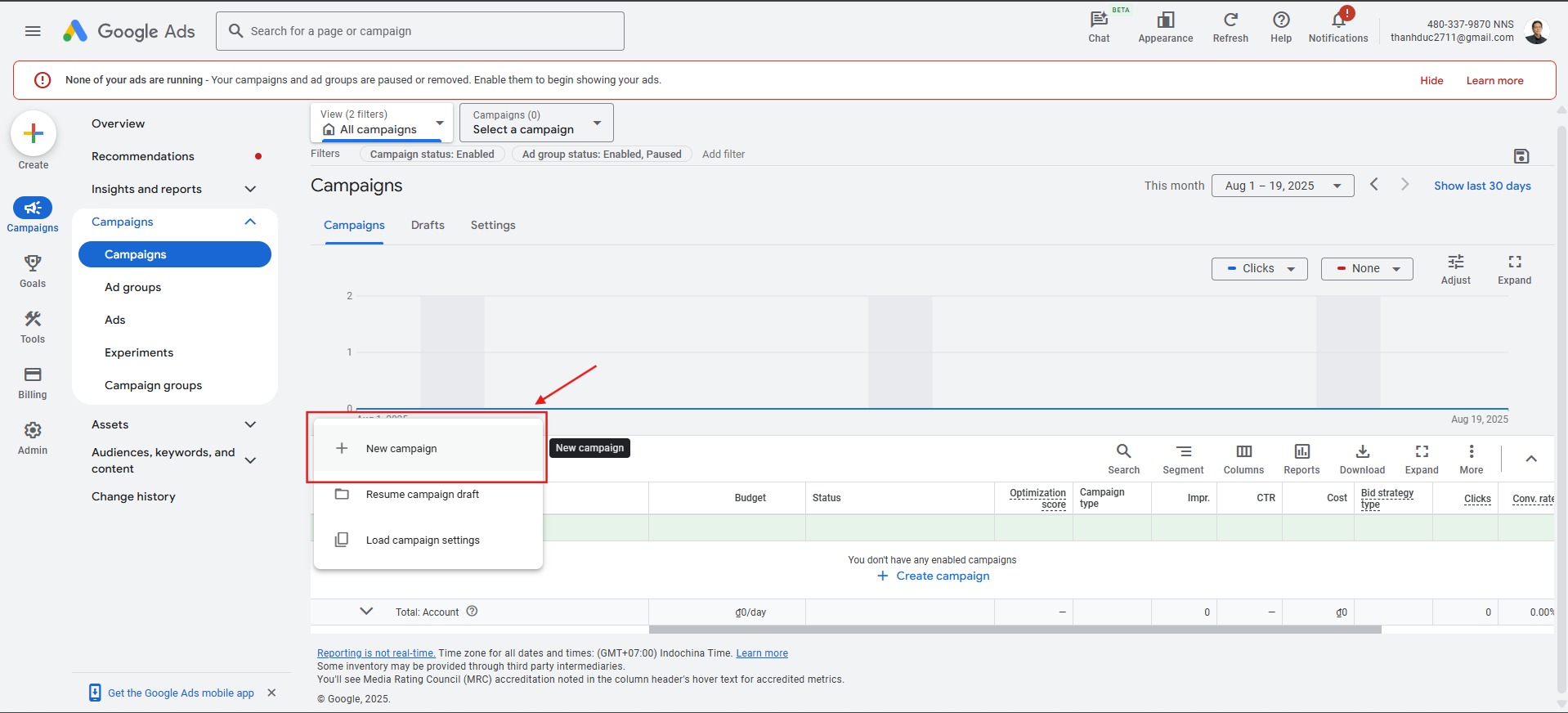
Task: Save the current filter set icon
Action: (1521, 156)
